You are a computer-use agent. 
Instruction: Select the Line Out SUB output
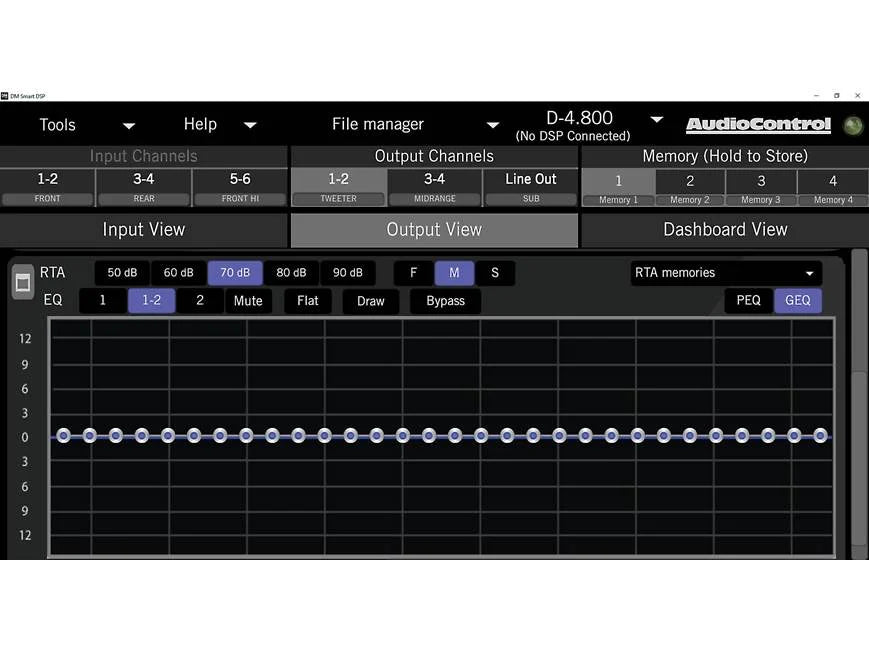[x=530, y=187]
